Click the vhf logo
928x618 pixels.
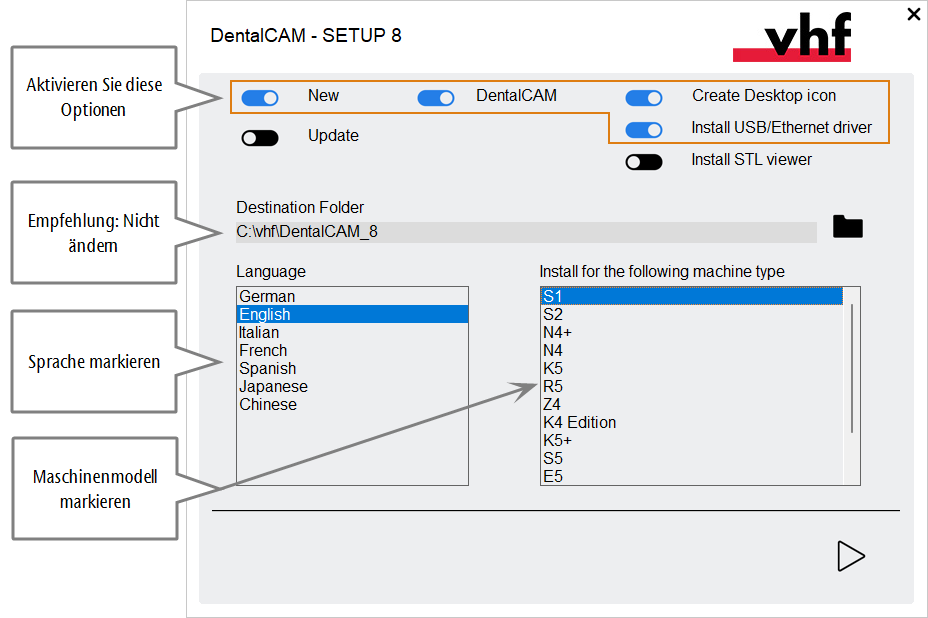point(792,36)
